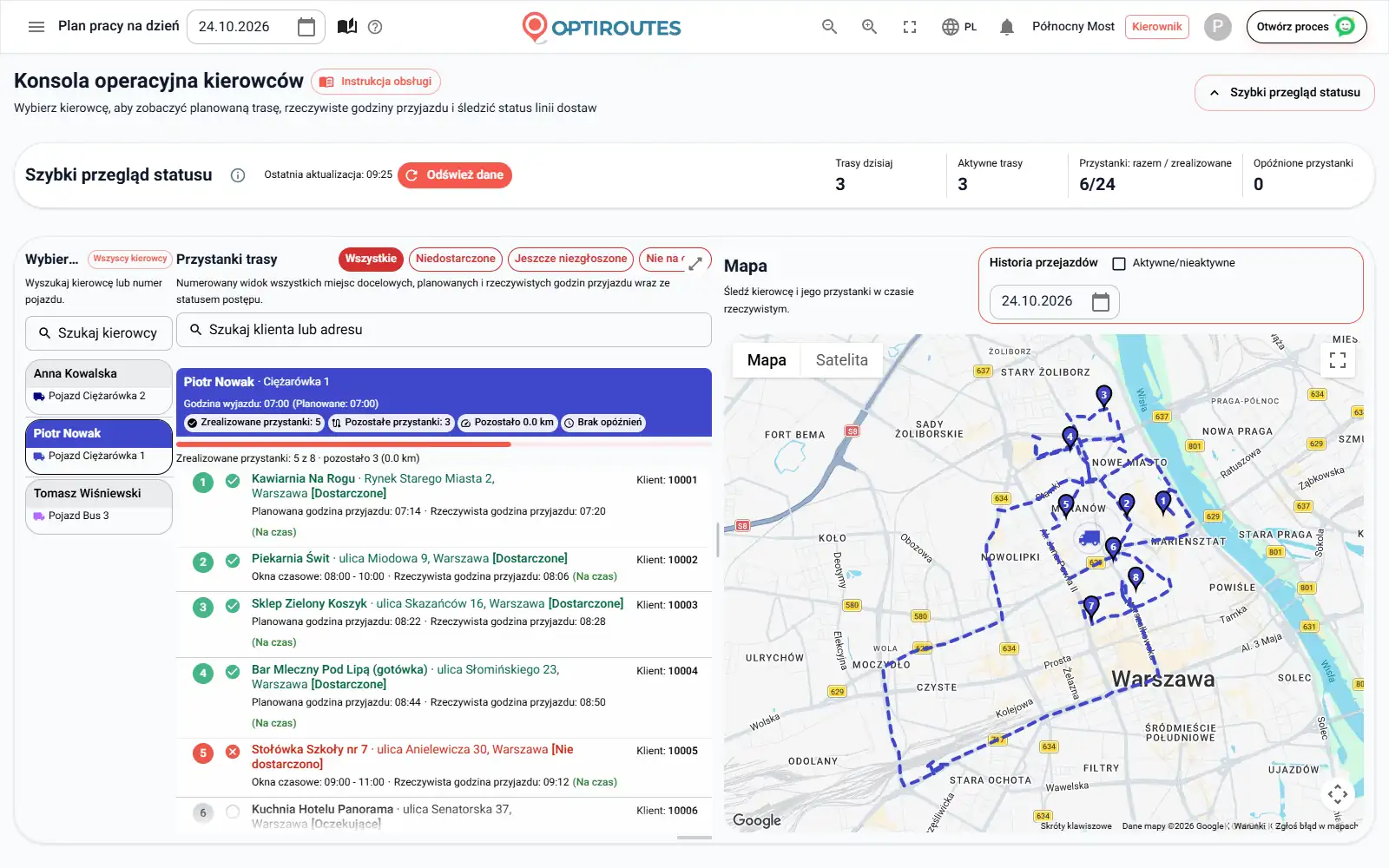This screenshot has width=1389, height=868.
Task: Open the notifications bell
Action: tap(1007, 27)
